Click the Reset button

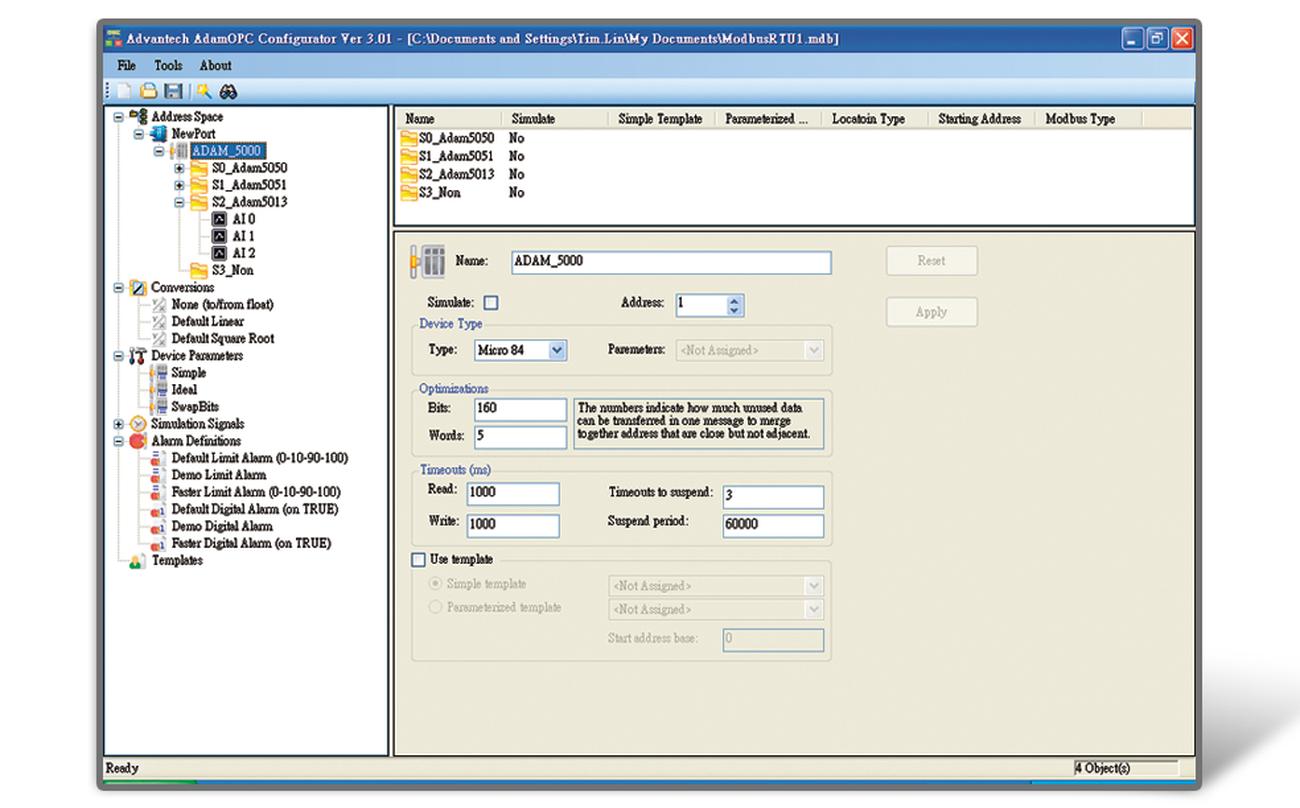pyautogui.click(x=931, y=261)
